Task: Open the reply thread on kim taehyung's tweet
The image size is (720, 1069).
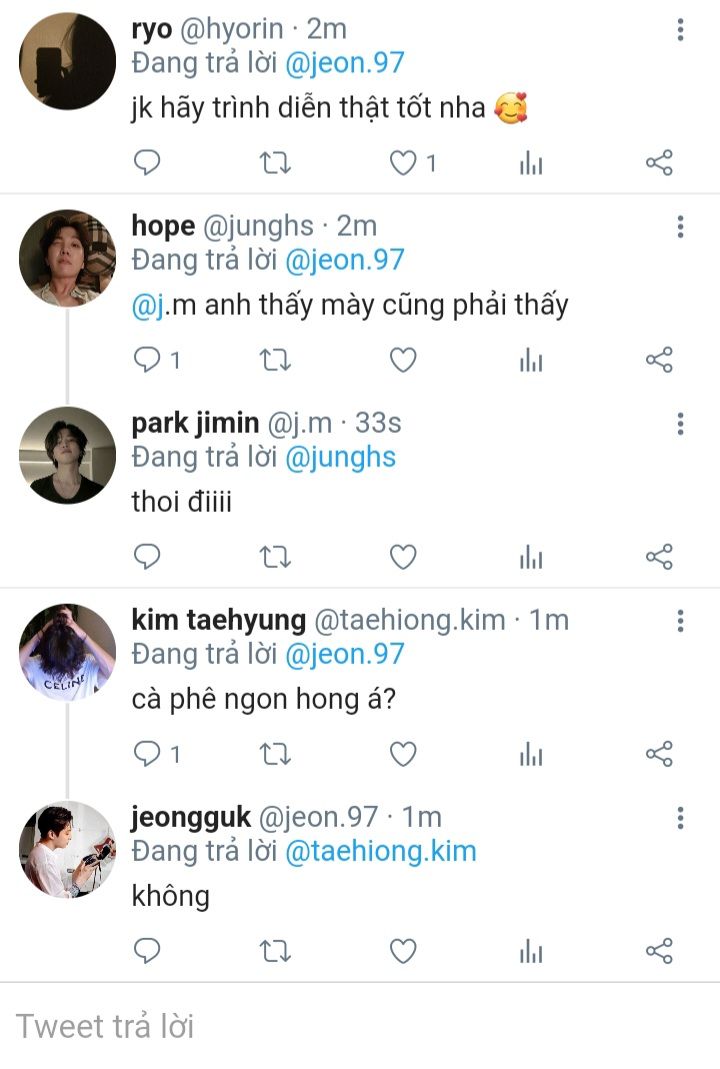Action: [x=147, y=754]
